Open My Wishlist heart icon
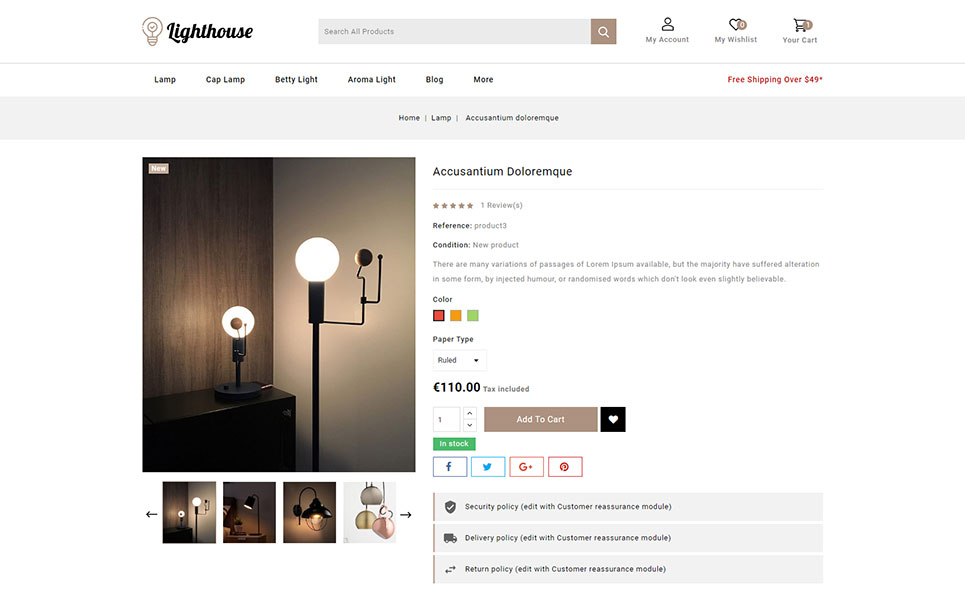The image size is (965, 600). click(x=736, y=25)
